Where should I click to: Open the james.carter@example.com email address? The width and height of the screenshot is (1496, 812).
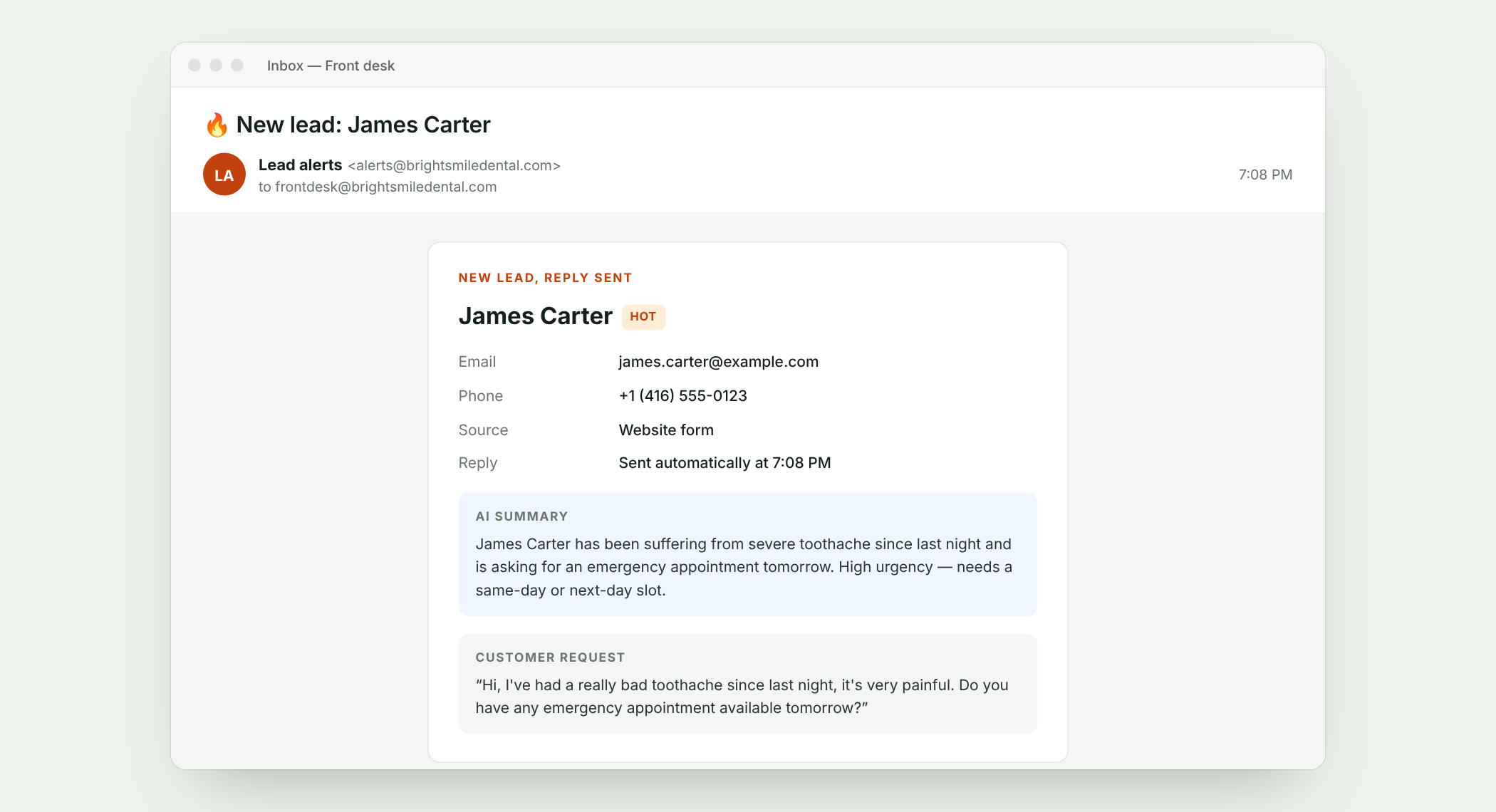coord(718,362)
